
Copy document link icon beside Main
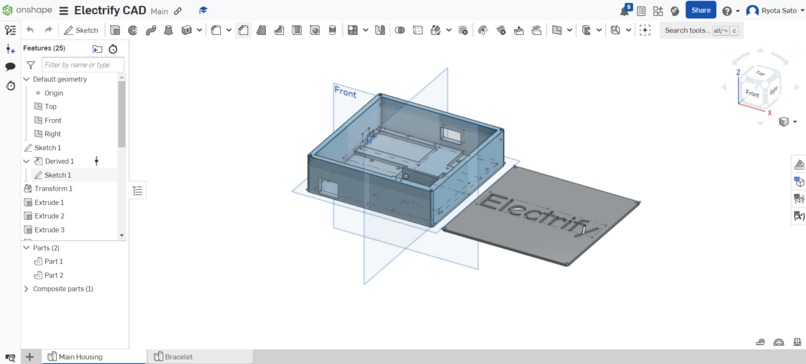click(178, 11)
